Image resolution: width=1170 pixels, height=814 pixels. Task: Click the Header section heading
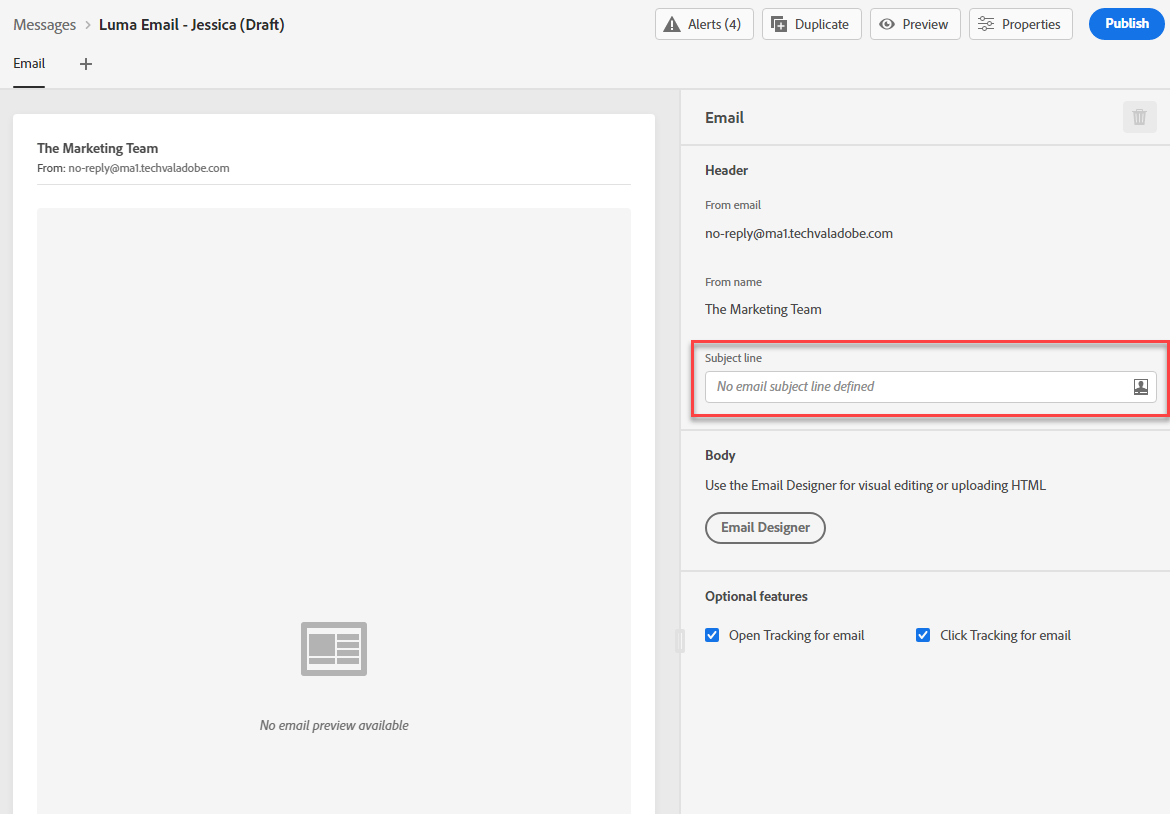[727, 171]
